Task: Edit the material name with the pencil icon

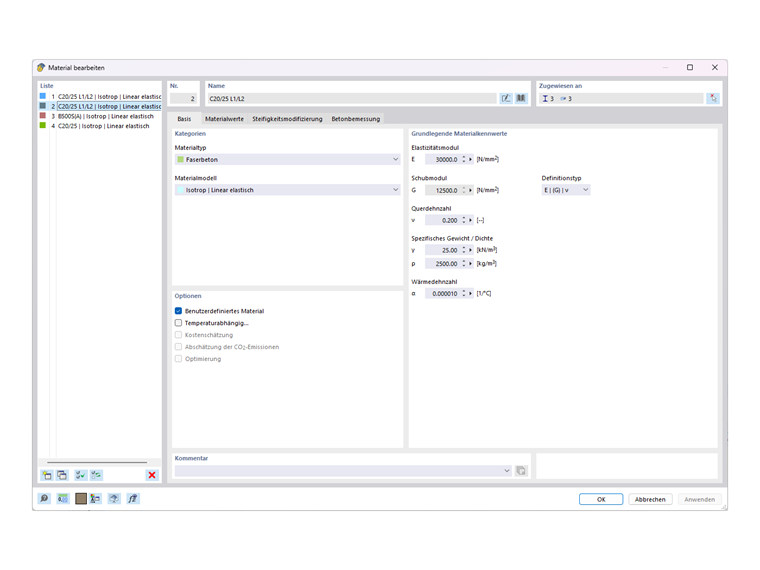Action: (506, 98)
